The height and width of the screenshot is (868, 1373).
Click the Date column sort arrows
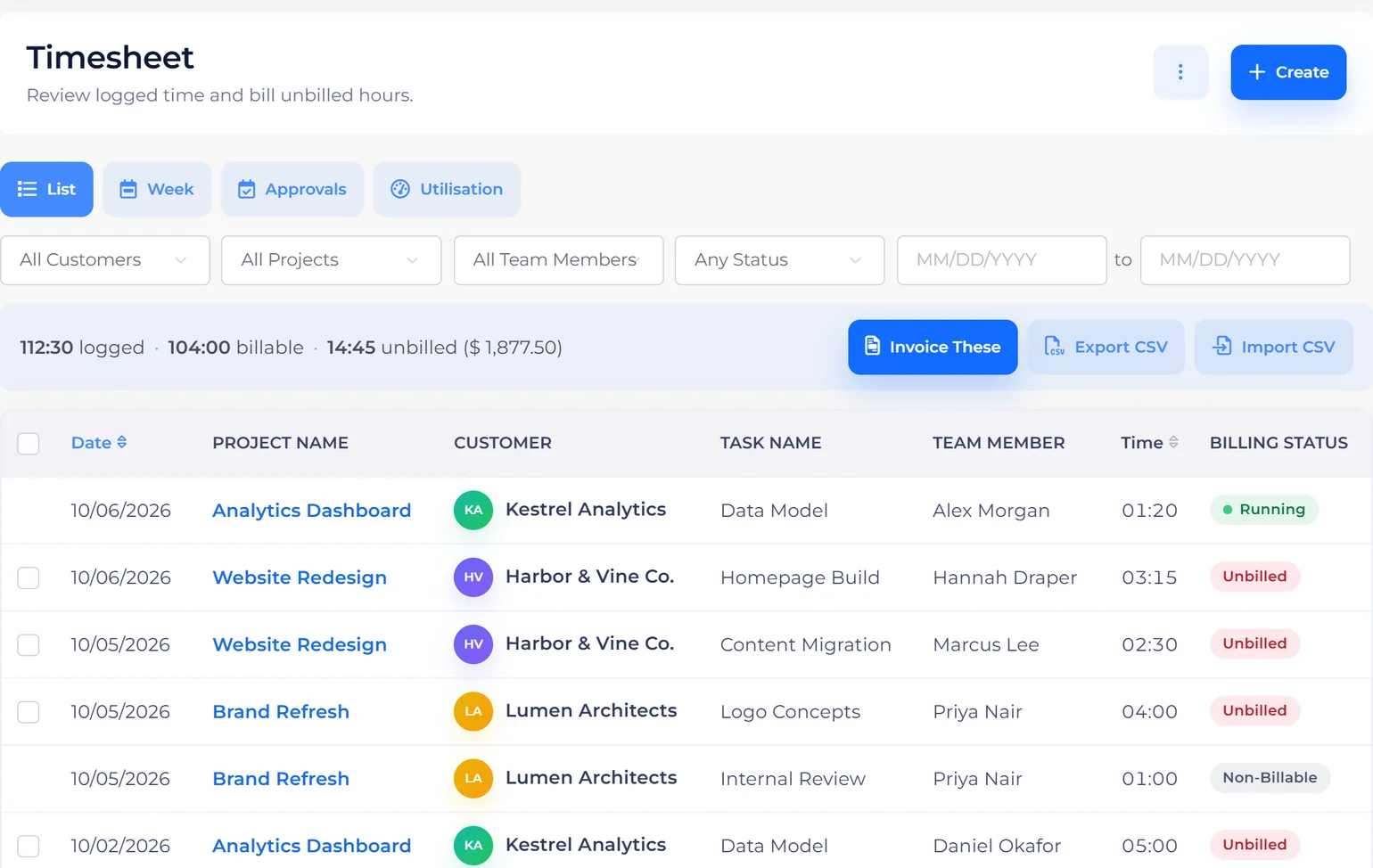122,442
